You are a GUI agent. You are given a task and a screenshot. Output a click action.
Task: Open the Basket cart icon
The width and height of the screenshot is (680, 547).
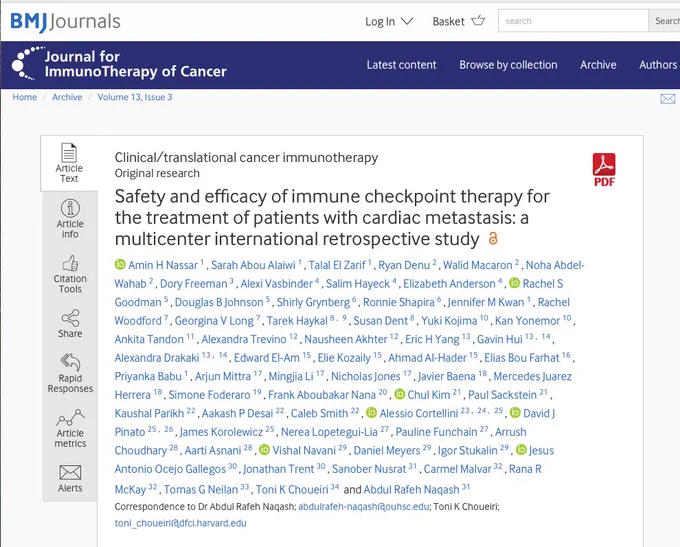click(478, 20)
